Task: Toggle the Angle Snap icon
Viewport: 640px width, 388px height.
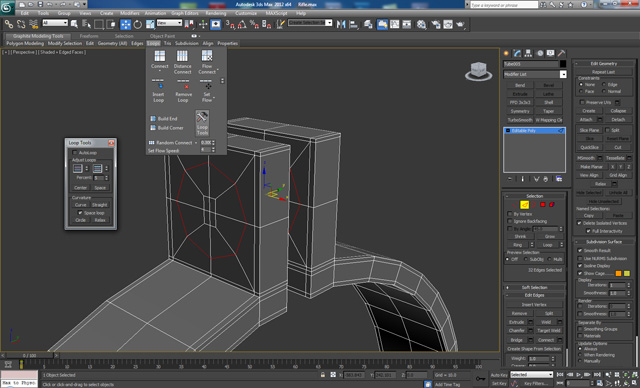Action: 242,24
